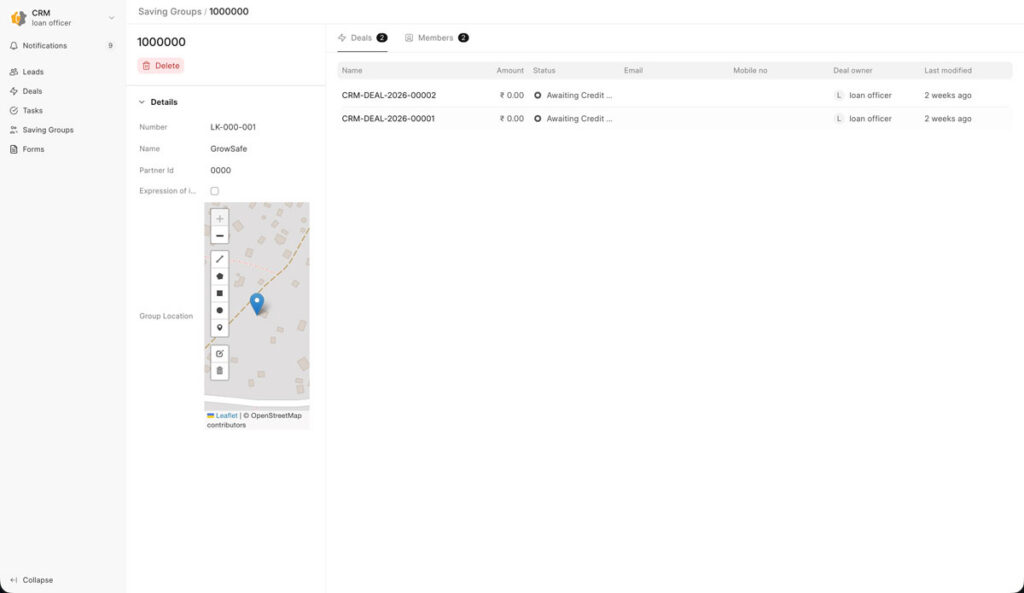
Task: Select the place marker tool on map
Action: [220, 327]
